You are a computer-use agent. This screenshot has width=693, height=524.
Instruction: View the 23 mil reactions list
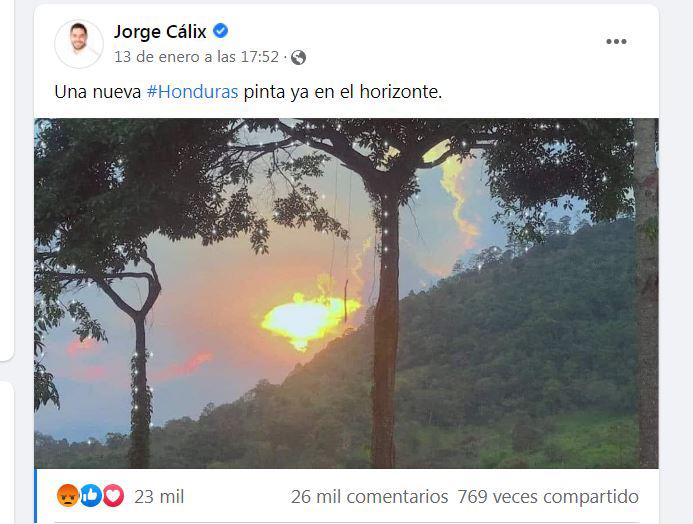159,497
